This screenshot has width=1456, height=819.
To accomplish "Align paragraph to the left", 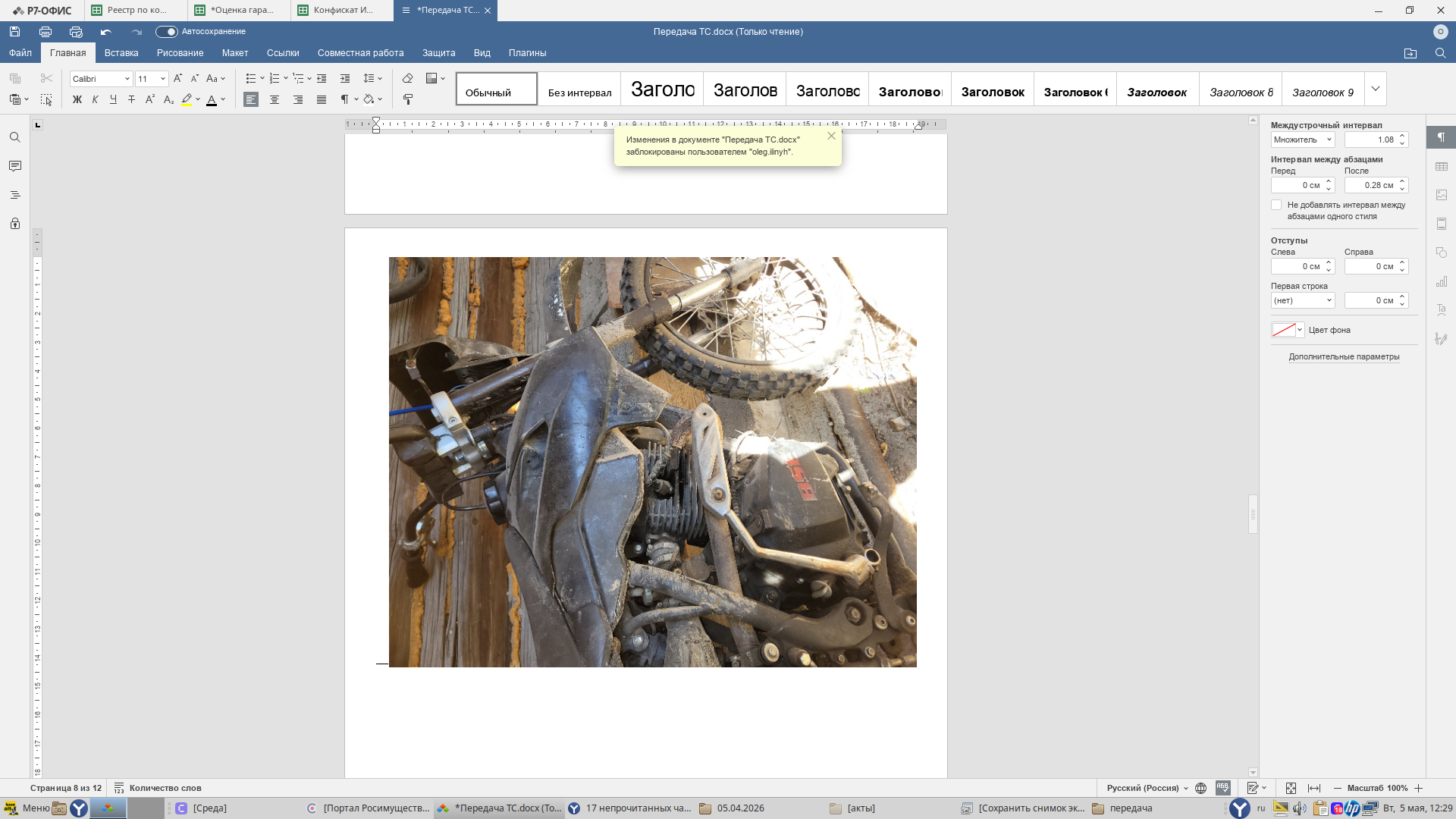I will 251,99.
